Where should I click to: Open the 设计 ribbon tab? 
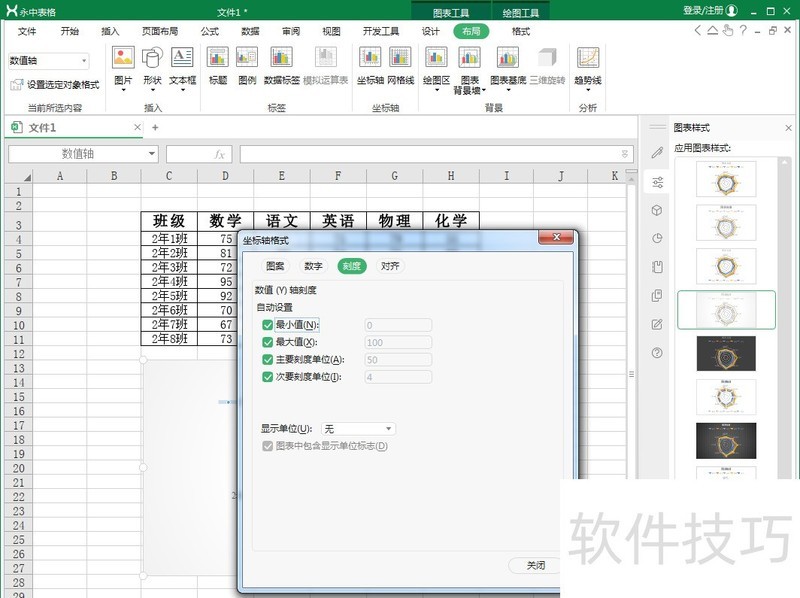[430, 31]
